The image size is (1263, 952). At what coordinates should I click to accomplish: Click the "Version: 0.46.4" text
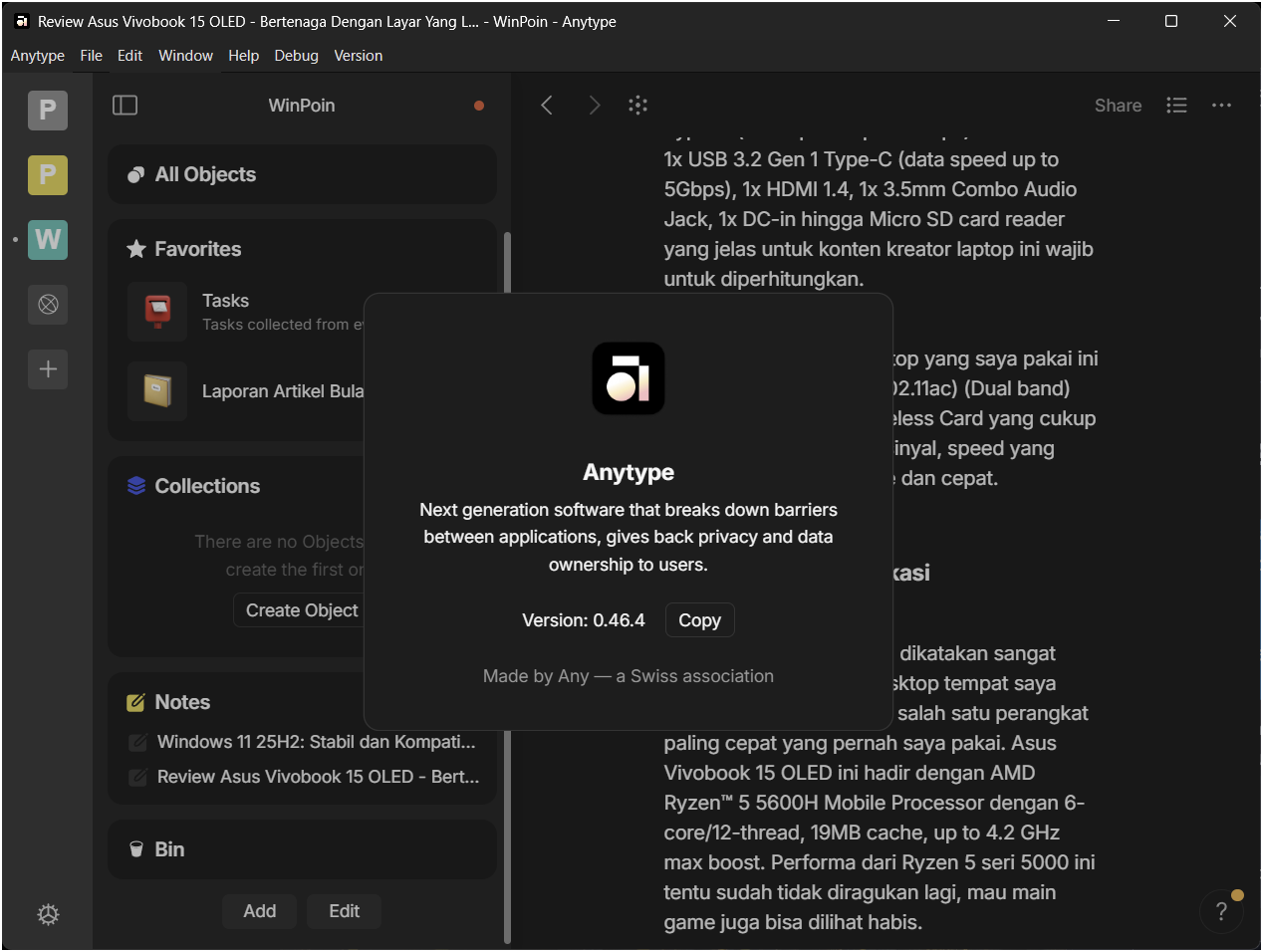(x=584, y=620)
